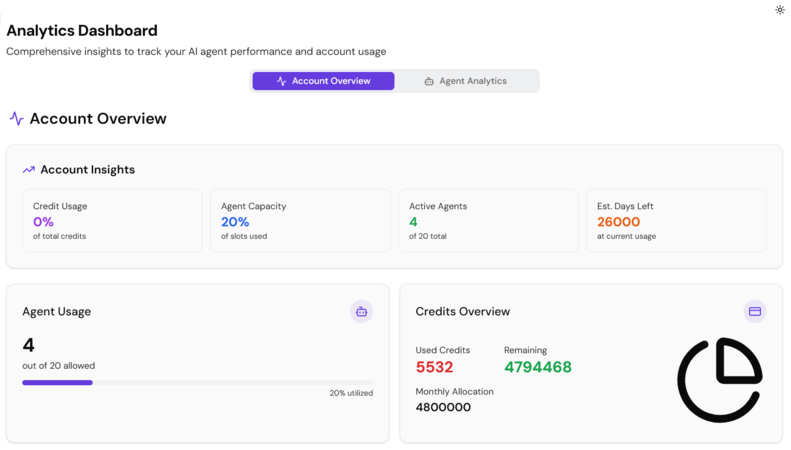Click the Est. Days Left card
The image size is (791, 450).
(676, 220)
